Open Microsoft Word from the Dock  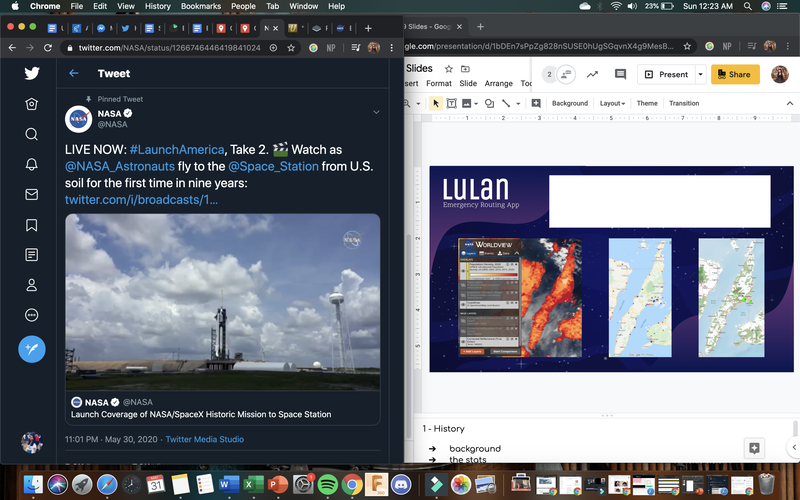[229, 484]
